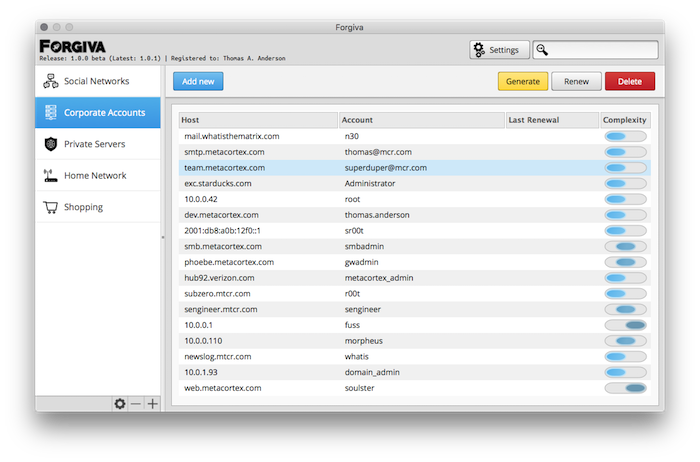This screenshot has height=462, width=700.
Task: Adjust complexity slider for phoebe.metacortex.com
Action: pos(625,262)
